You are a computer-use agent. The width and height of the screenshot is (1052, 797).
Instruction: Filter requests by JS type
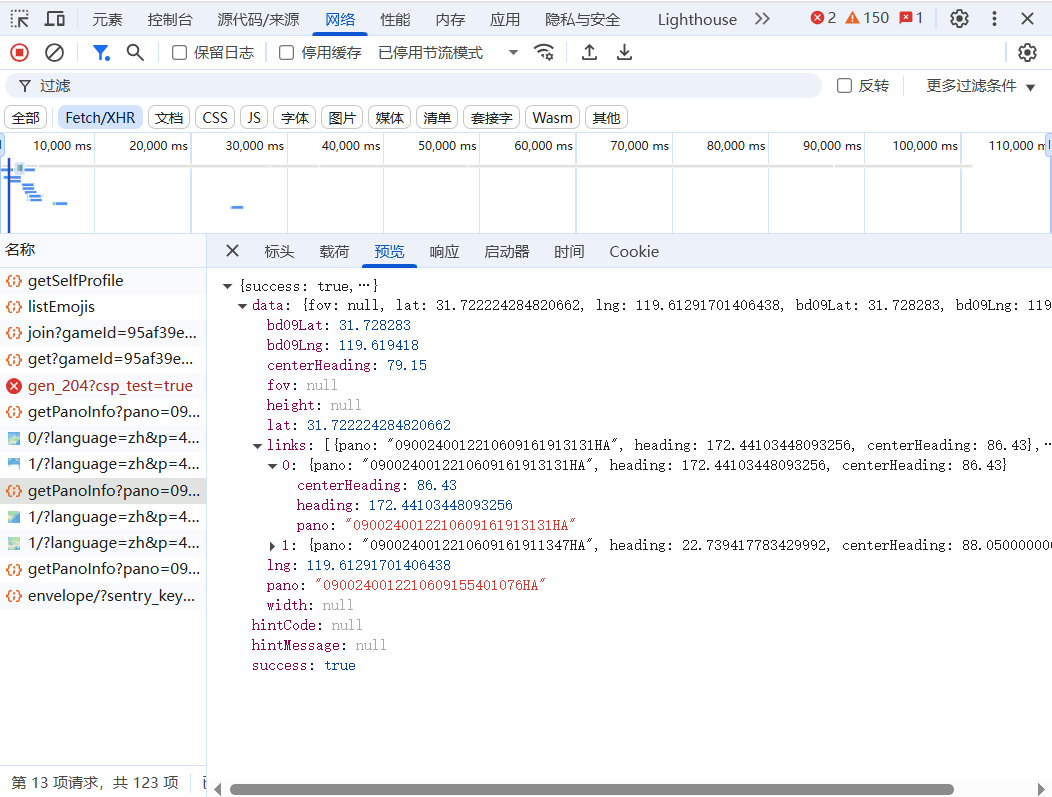coord(254,118)
